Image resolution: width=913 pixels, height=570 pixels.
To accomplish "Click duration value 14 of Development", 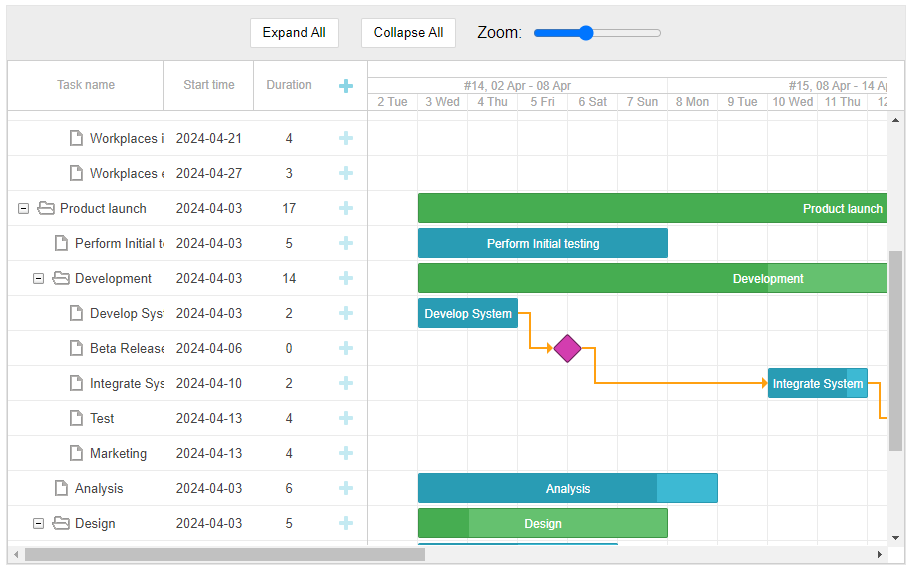I will 289,278.
